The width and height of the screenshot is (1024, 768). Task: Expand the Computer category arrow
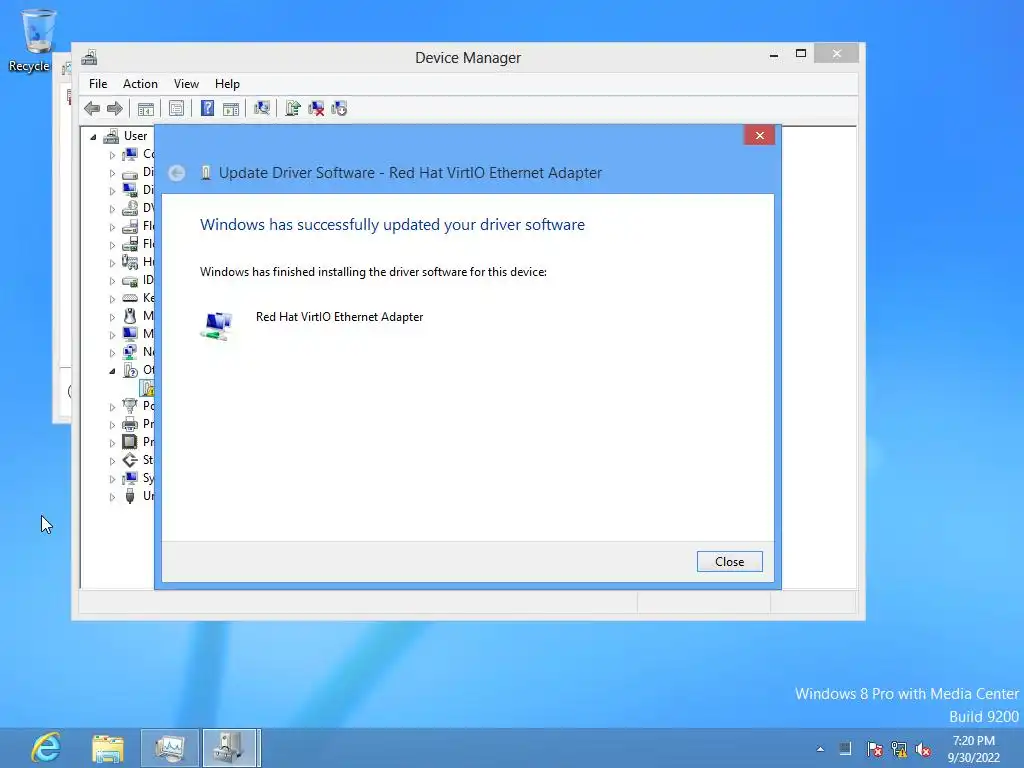coord(112,155)
